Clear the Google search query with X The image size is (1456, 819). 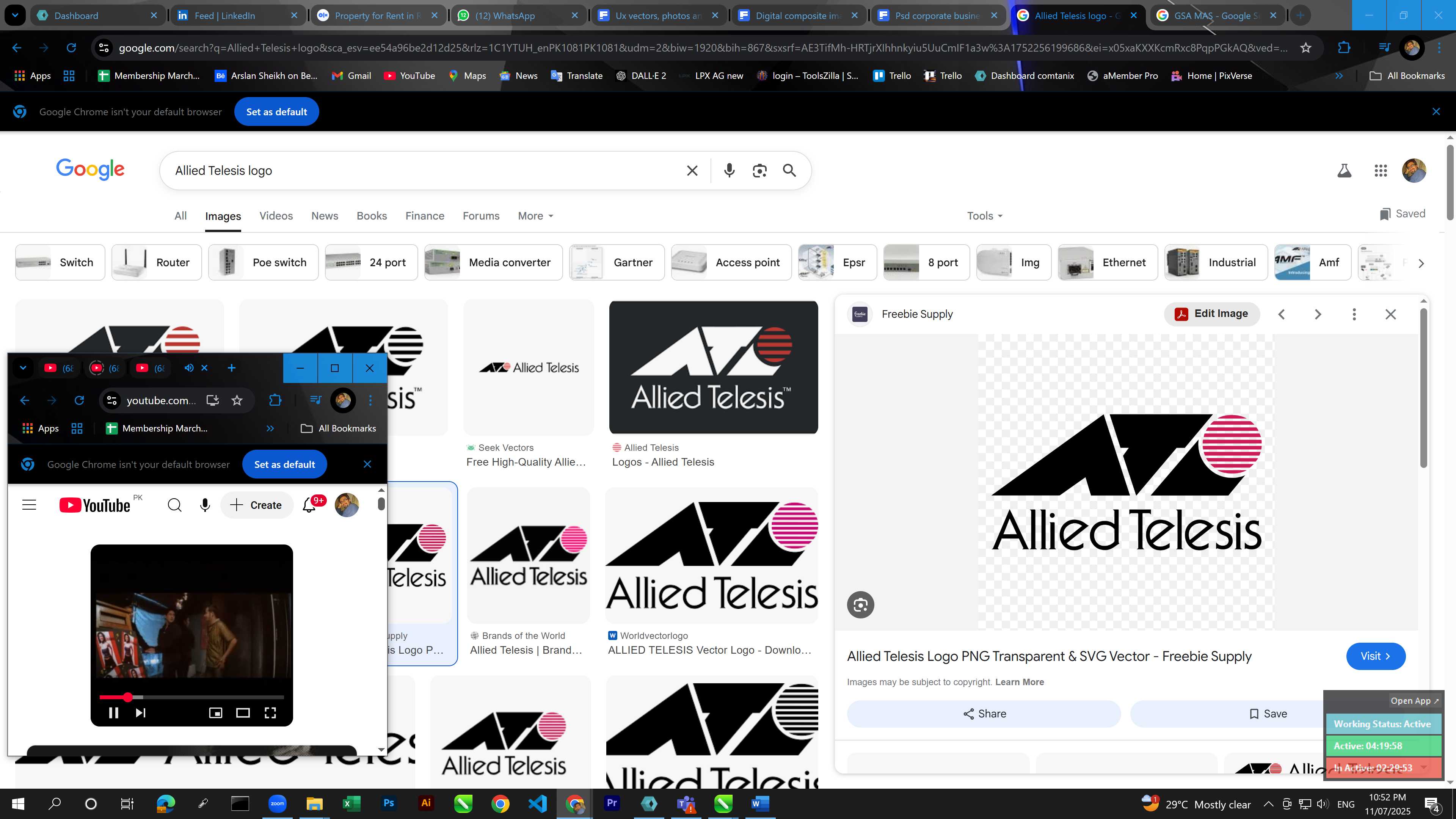(x=692, y=171)
